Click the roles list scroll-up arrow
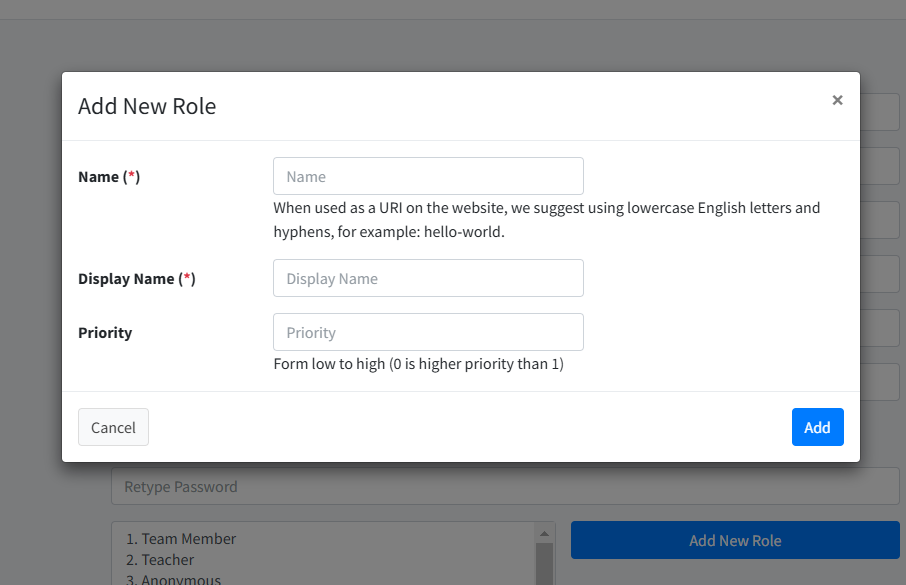The image size is (906, 585). point(545,532)
